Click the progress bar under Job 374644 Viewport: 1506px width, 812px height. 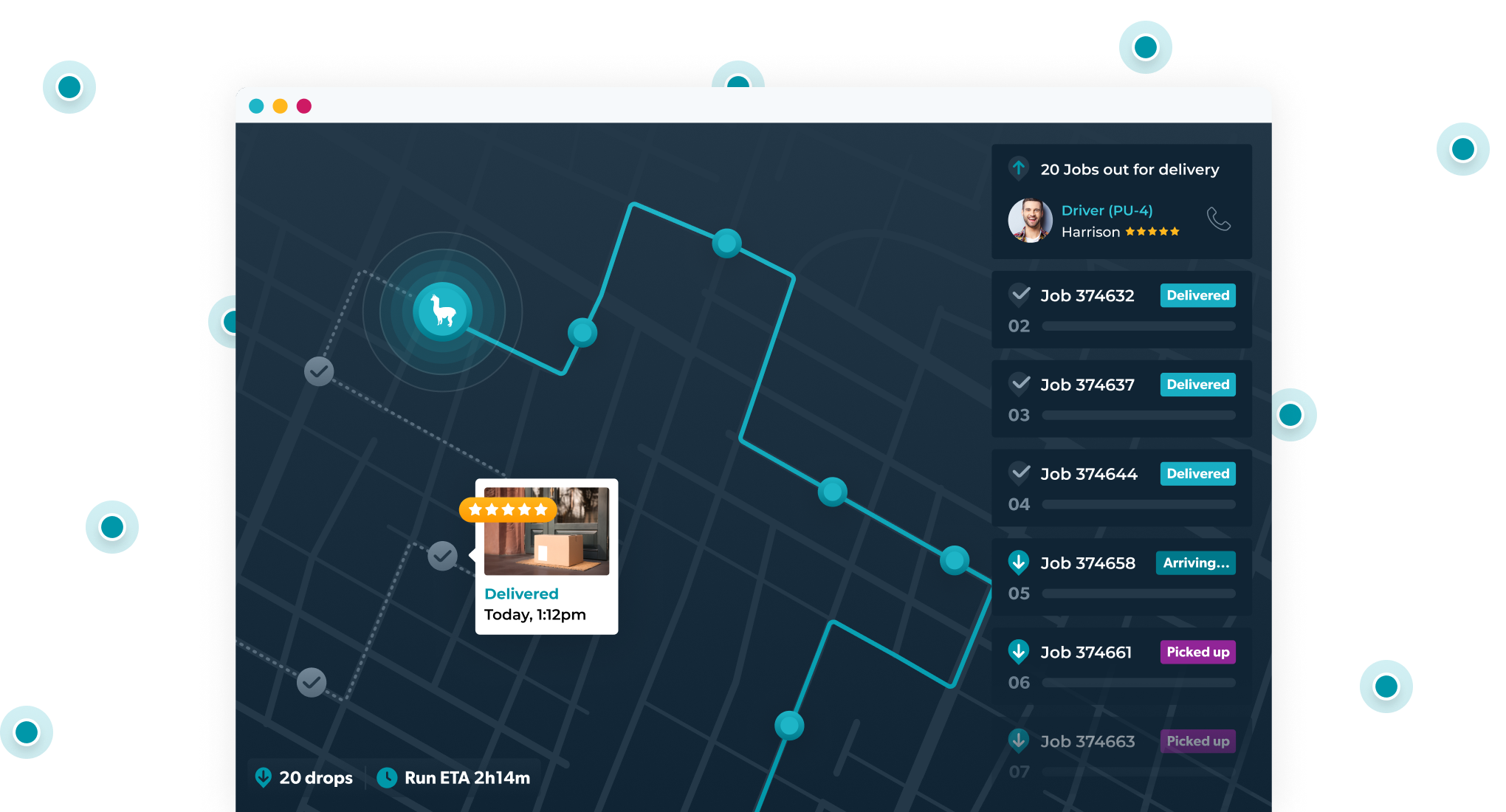point(1138,504)
